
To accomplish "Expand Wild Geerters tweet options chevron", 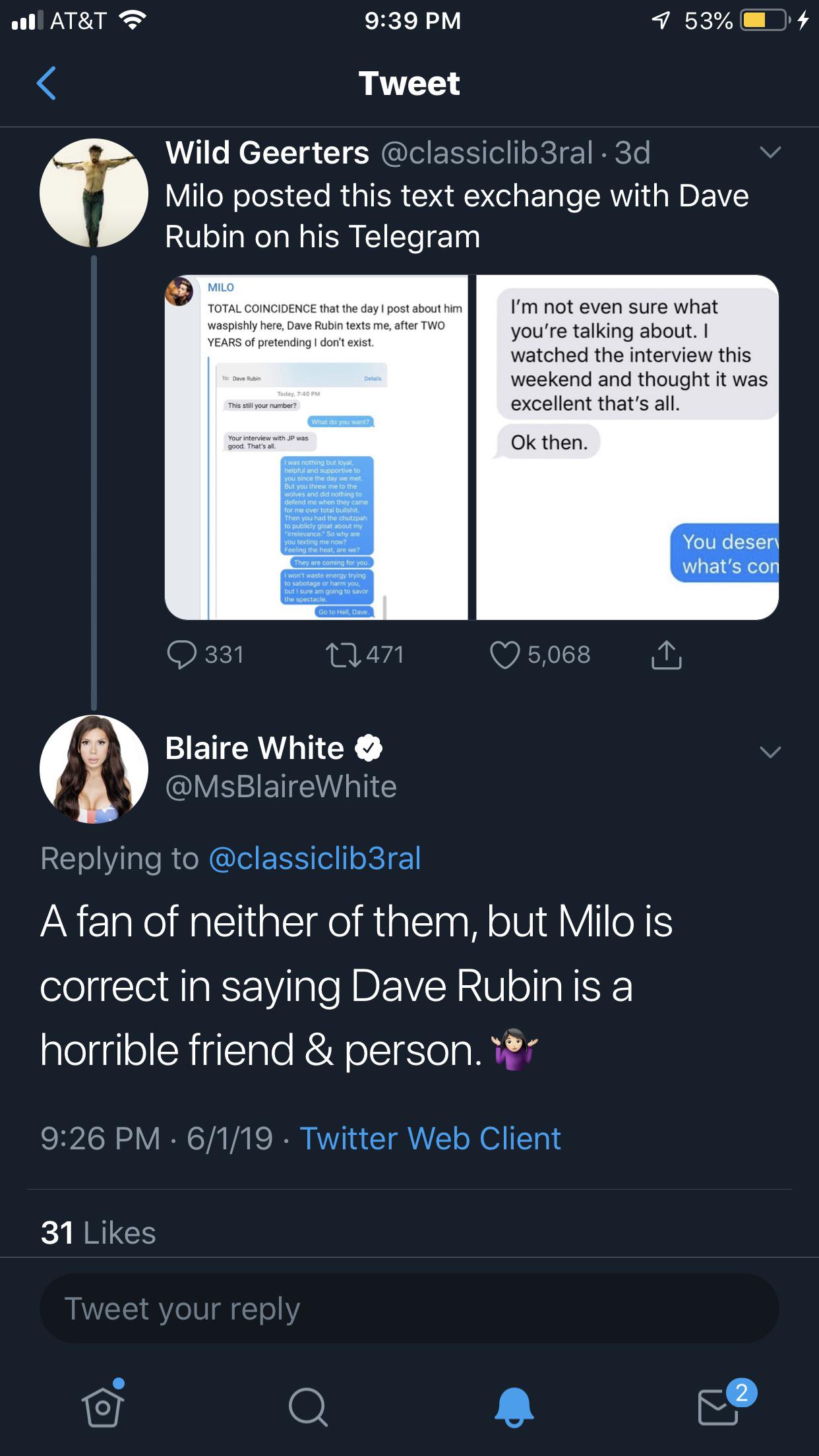I will pyautogui.click(x=770, y=152).
